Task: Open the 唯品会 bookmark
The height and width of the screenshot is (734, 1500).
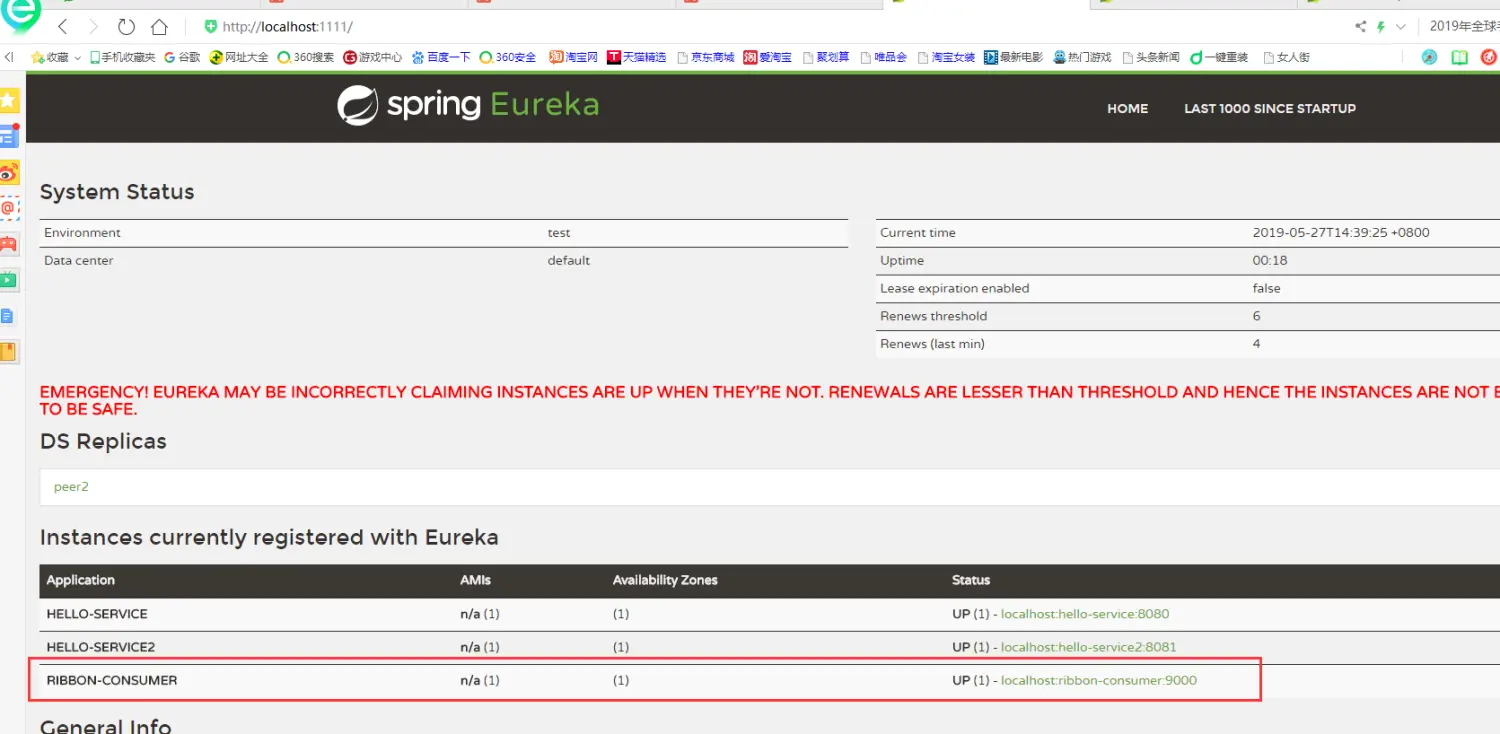Action: (x=883, y=57)
